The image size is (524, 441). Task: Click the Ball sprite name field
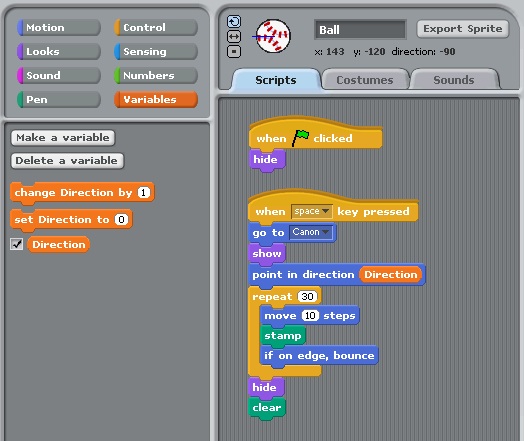[x=360, y=30]
